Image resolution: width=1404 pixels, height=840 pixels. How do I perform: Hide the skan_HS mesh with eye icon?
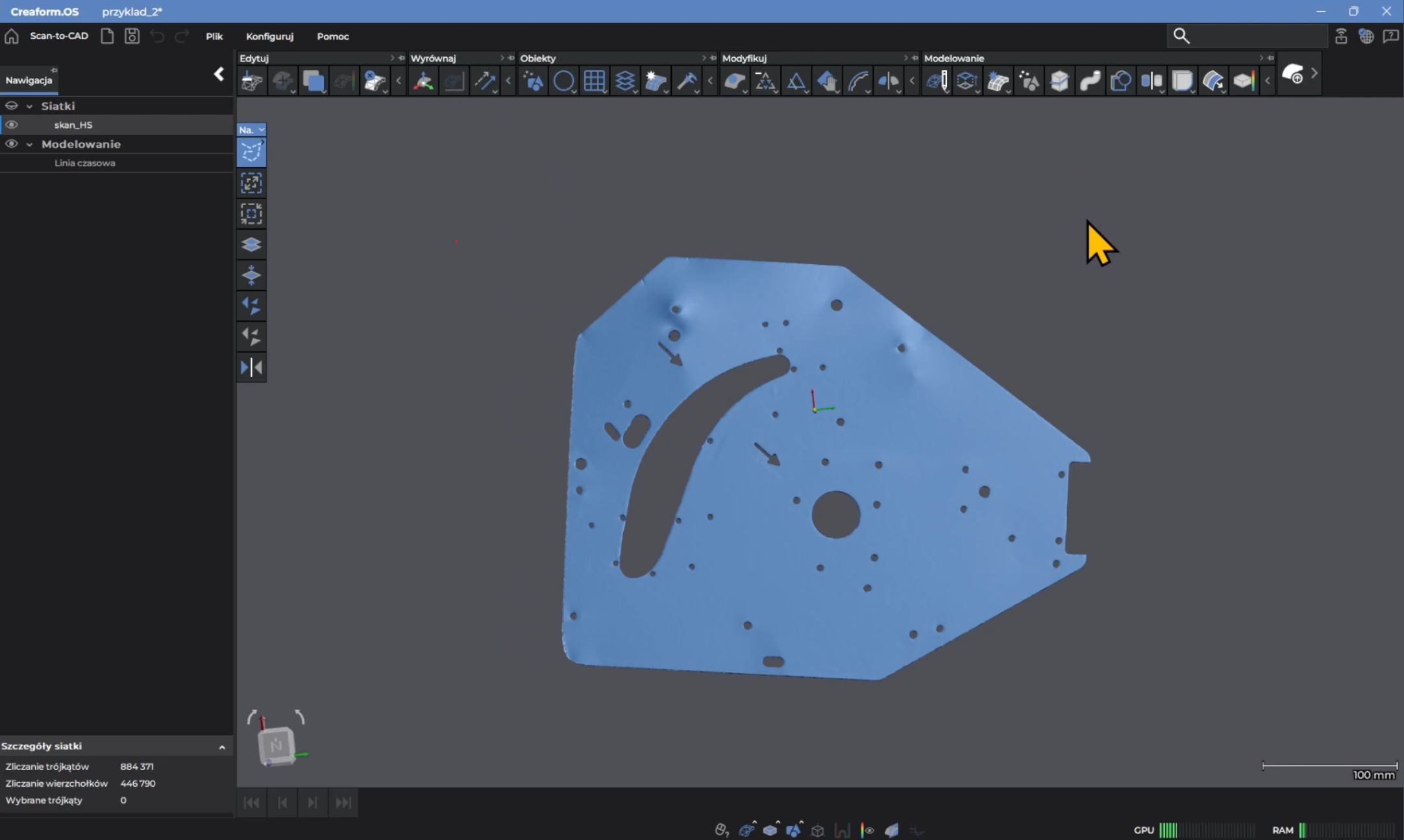tap(12, 125)
